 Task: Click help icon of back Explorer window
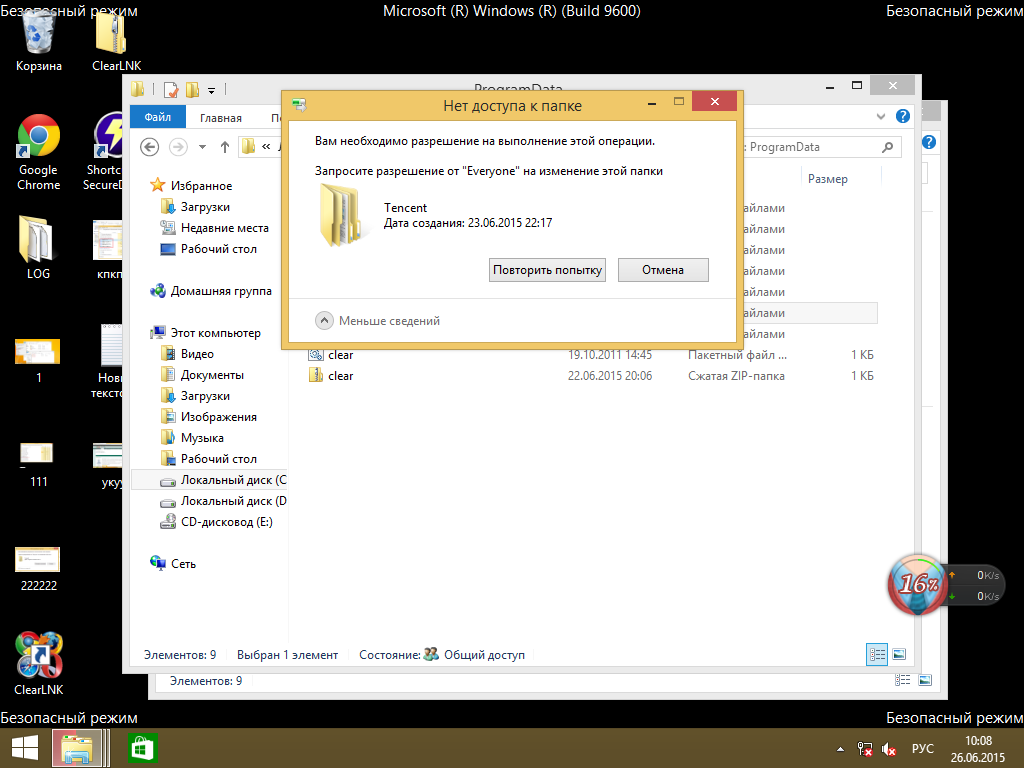pos(929,142)
